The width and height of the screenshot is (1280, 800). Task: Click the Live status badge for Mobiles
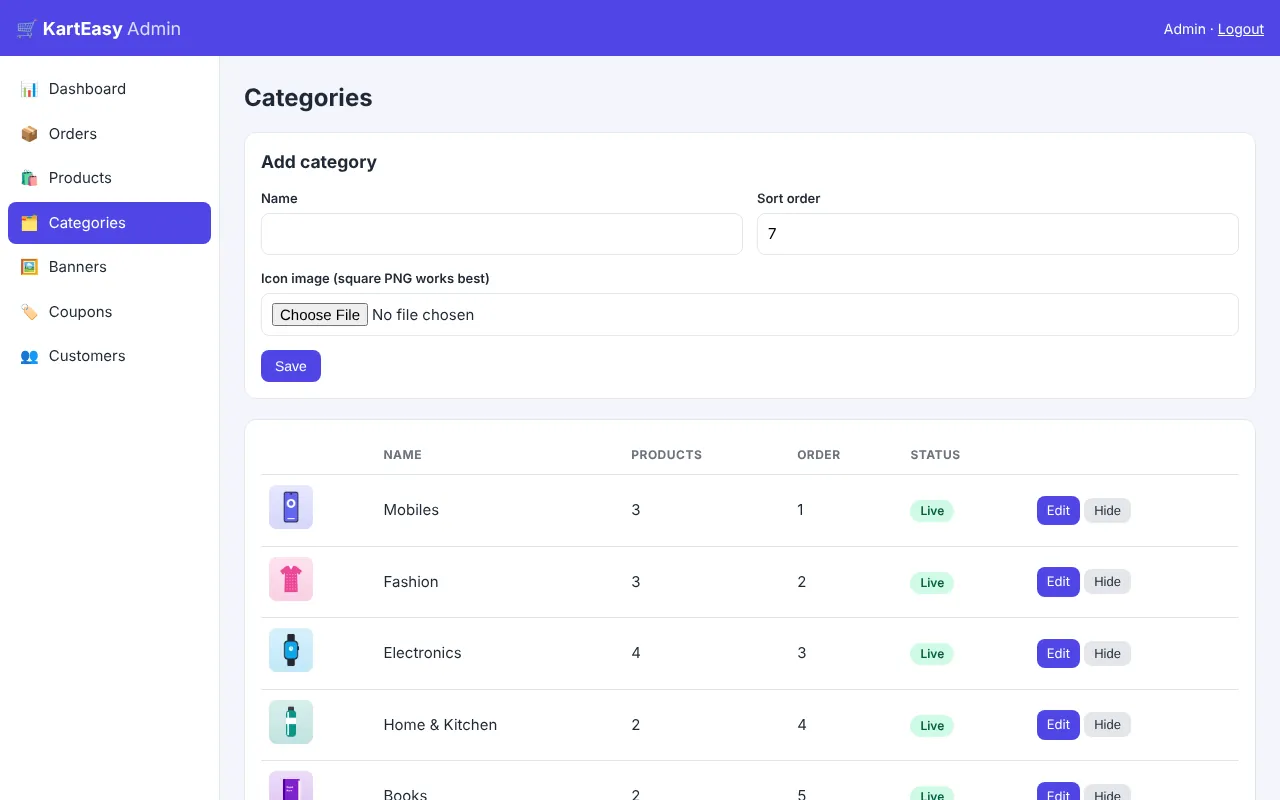point(932,511)
